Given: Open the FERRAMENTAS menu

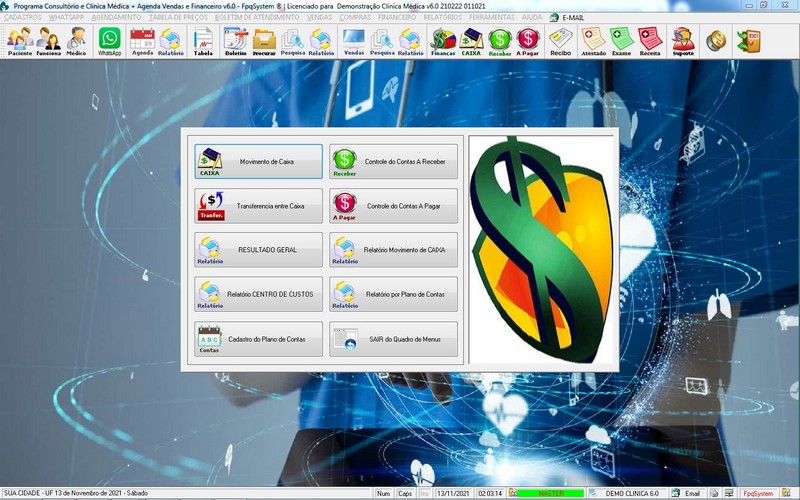Looking at the screenshot, I should tap(491, 17).
